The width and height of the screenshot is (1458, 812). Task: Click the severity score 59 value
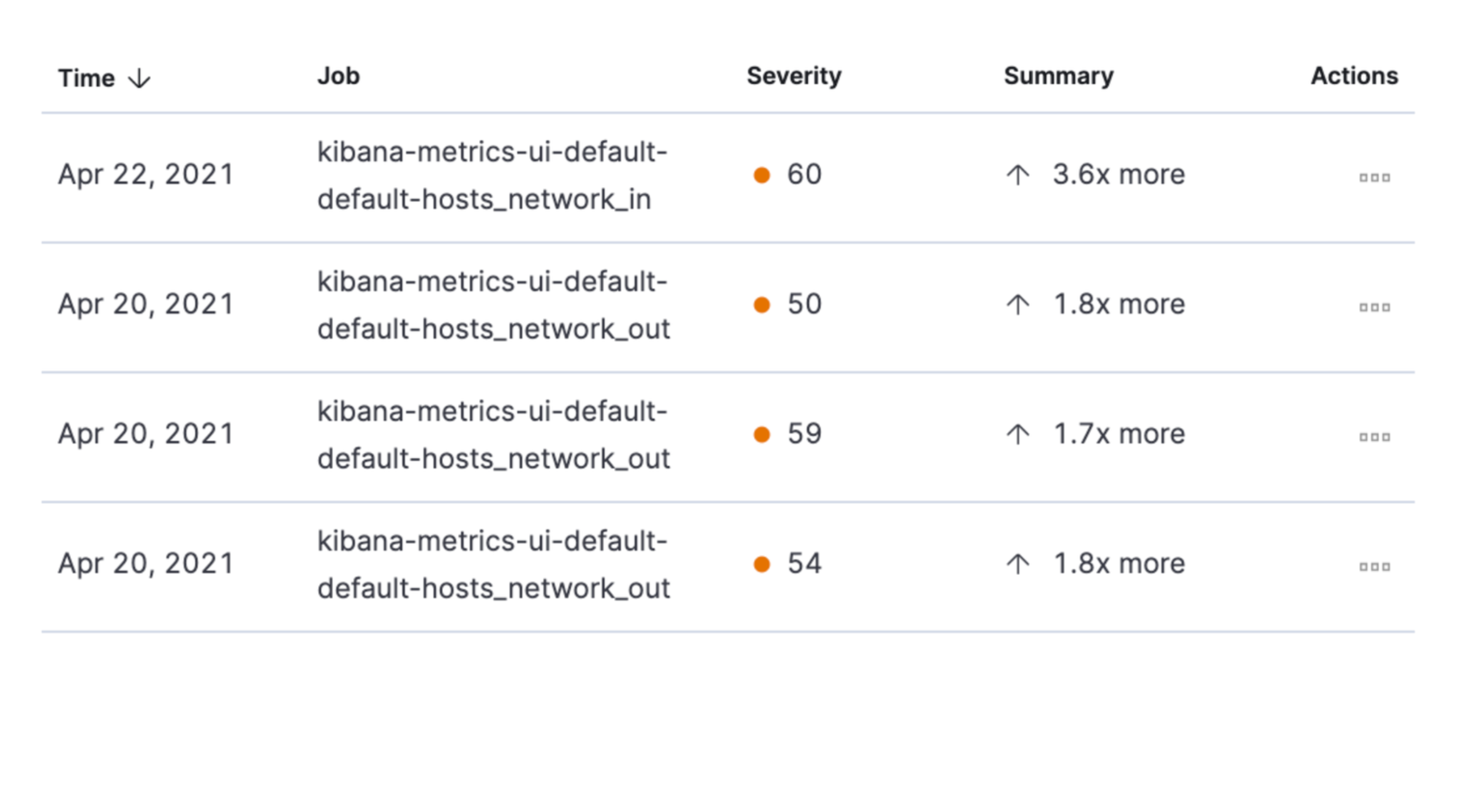pos(804,434)
